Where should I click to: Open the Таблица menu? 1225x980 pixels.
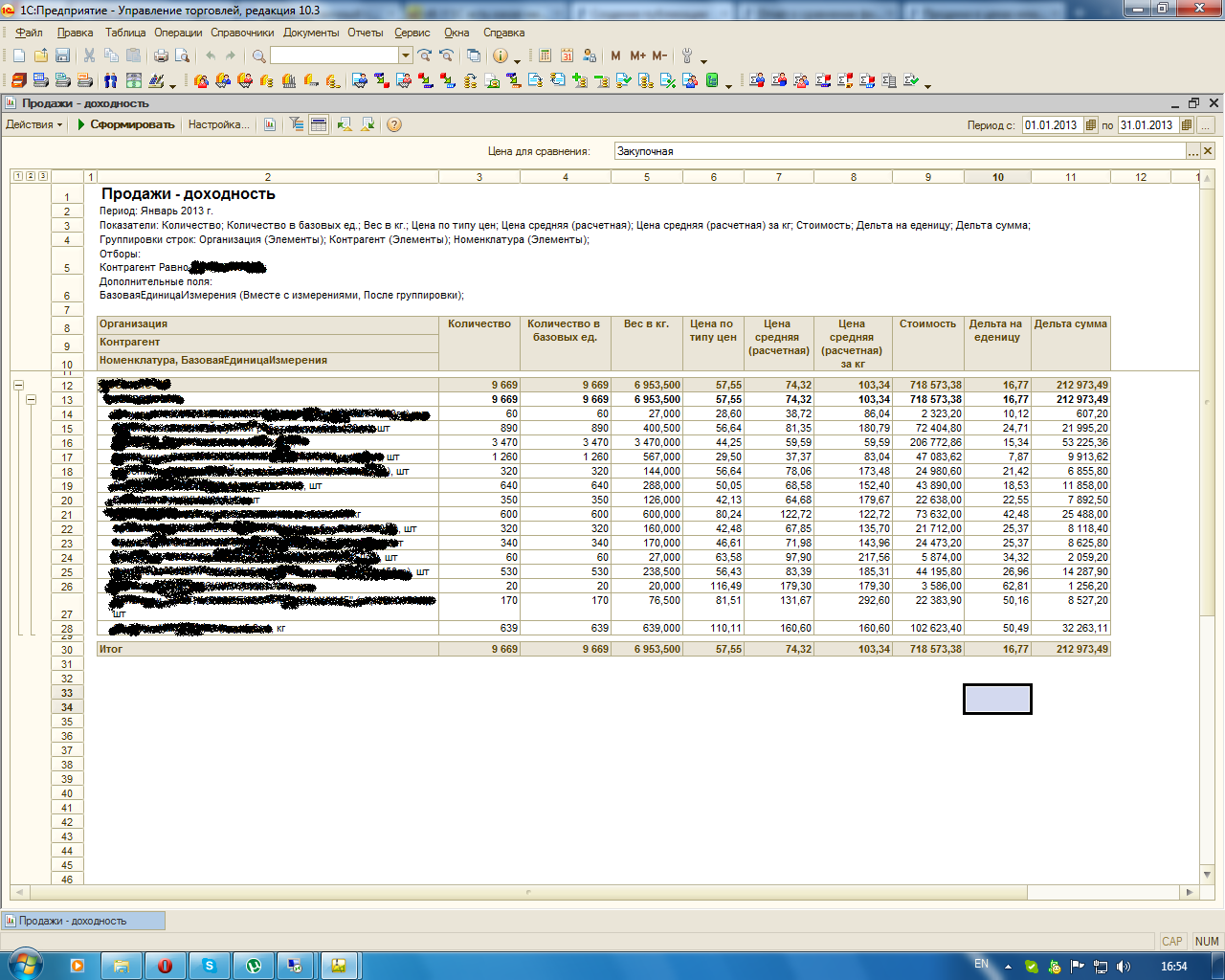[125, 33]
